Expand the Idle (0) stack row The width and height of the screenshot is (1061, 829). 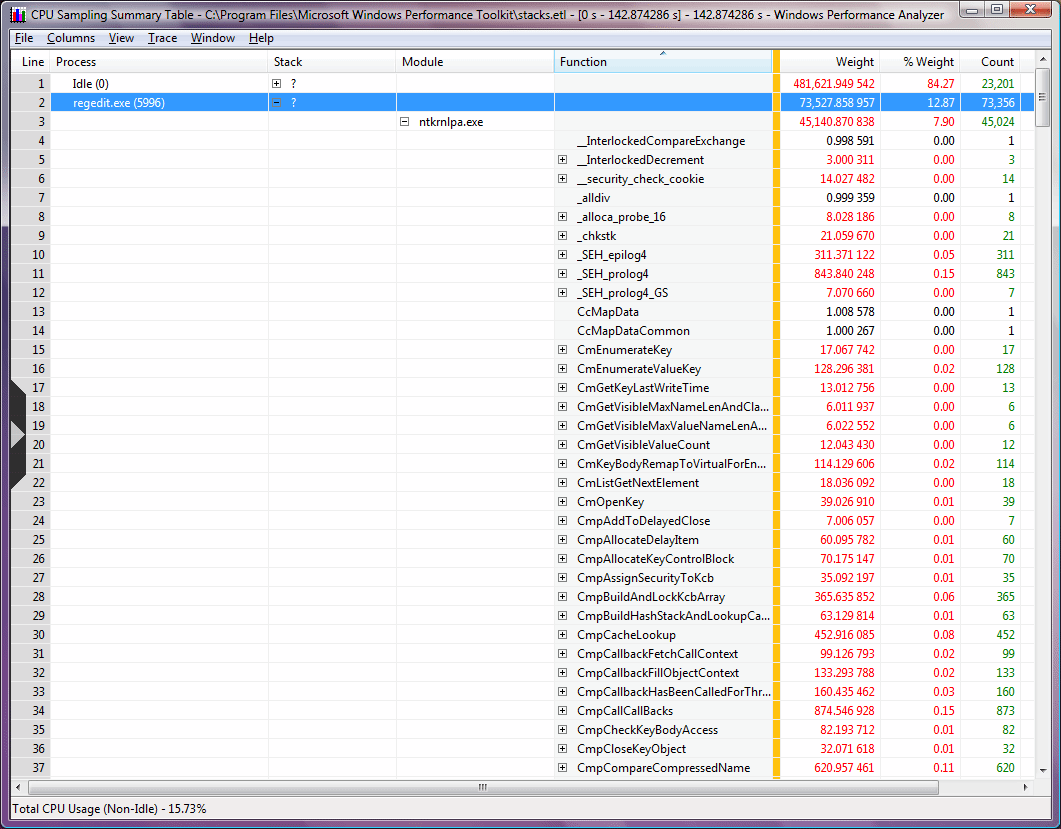(277, 83)
